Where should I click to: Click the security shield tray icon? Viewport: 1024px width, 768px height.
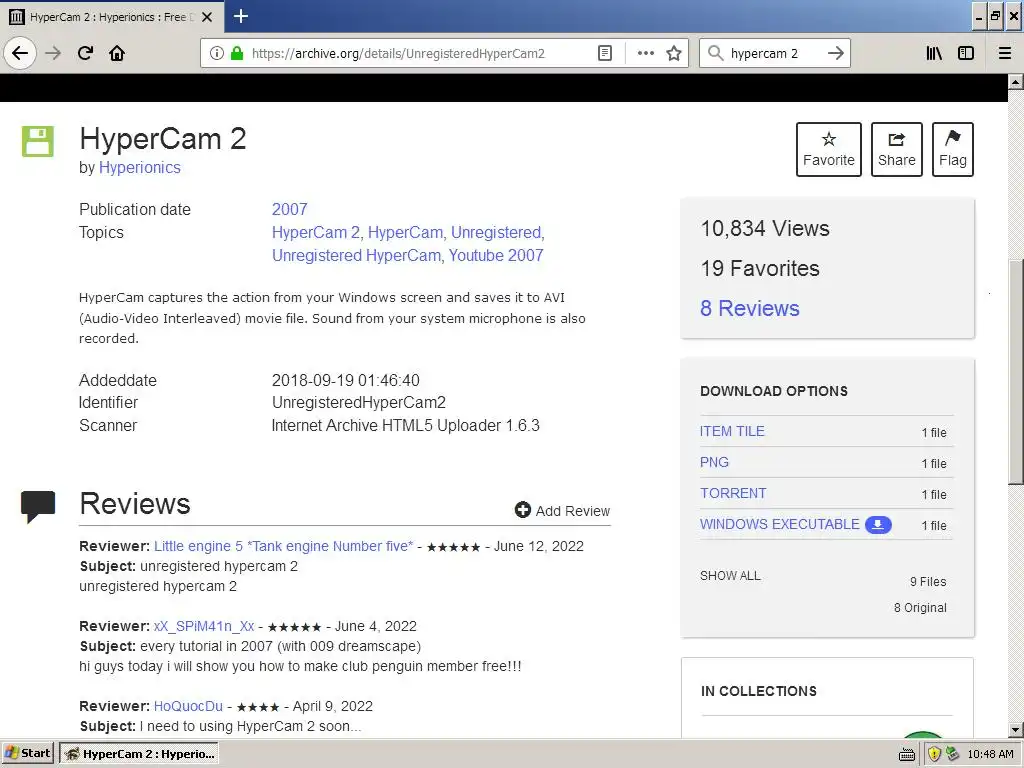tap(935, 754)
